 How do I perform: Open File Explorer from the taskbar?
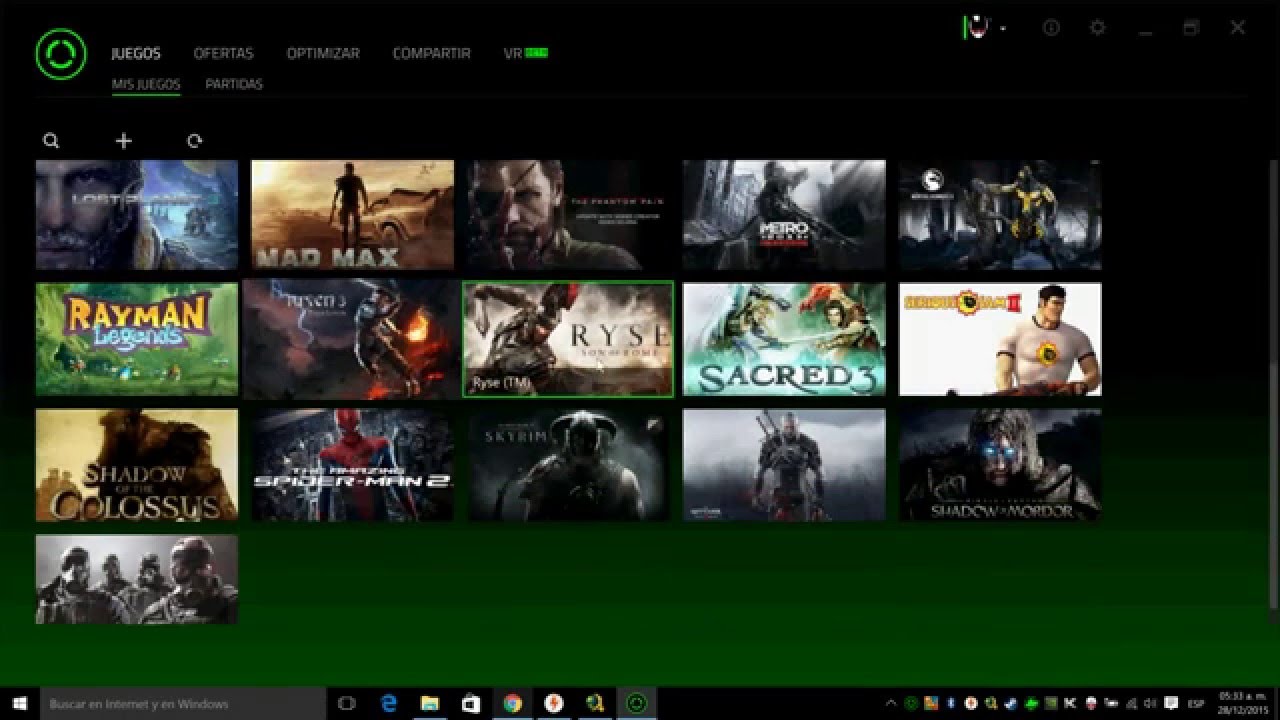coord(430,704)
